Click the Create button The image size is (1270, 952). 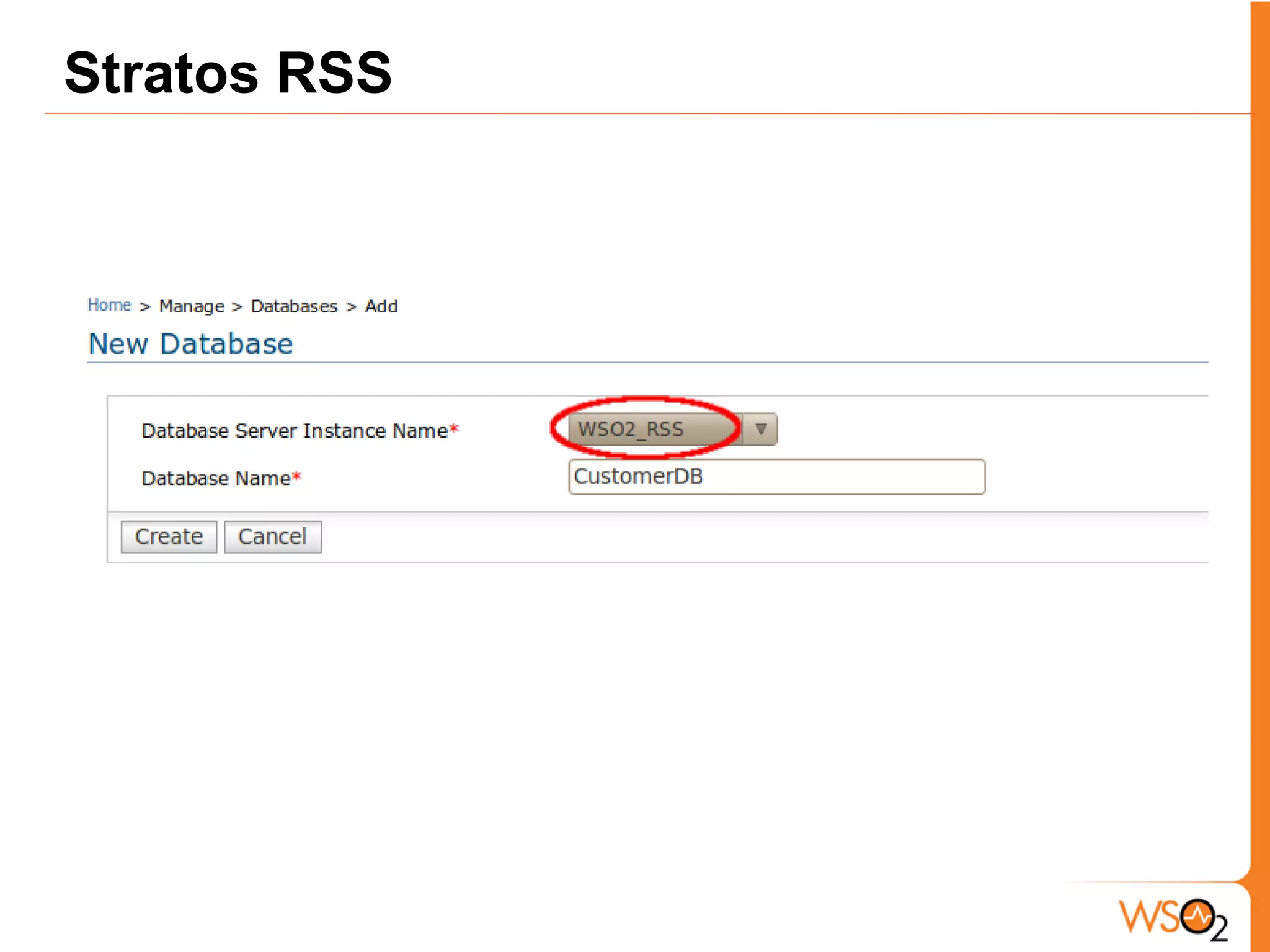169,537
